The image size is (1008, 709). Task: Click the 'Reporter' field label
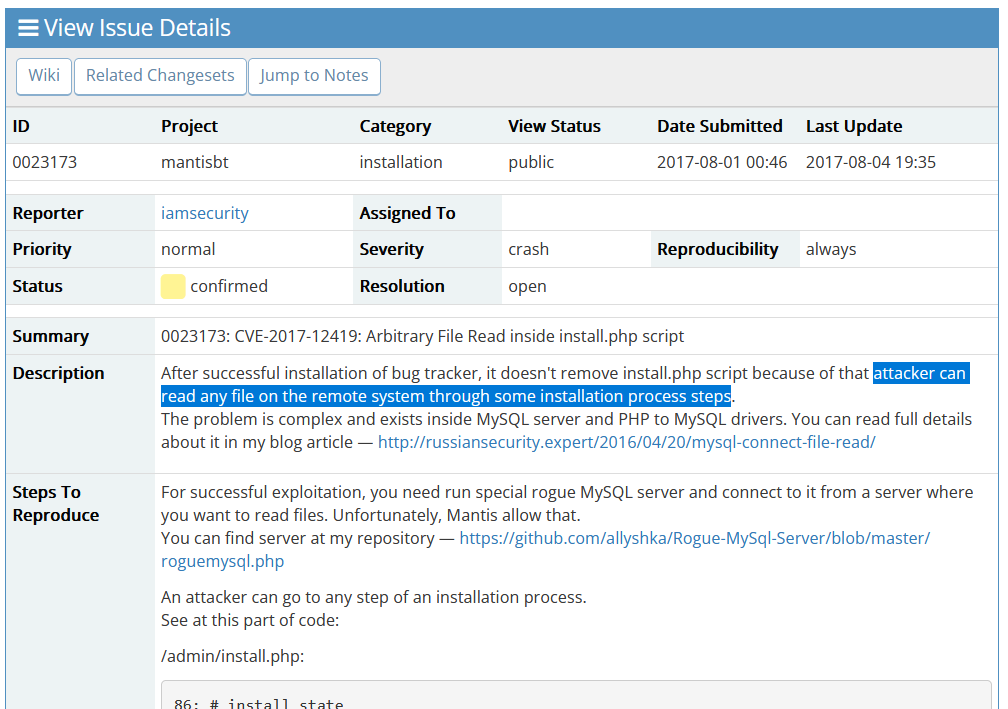[48, 213]
